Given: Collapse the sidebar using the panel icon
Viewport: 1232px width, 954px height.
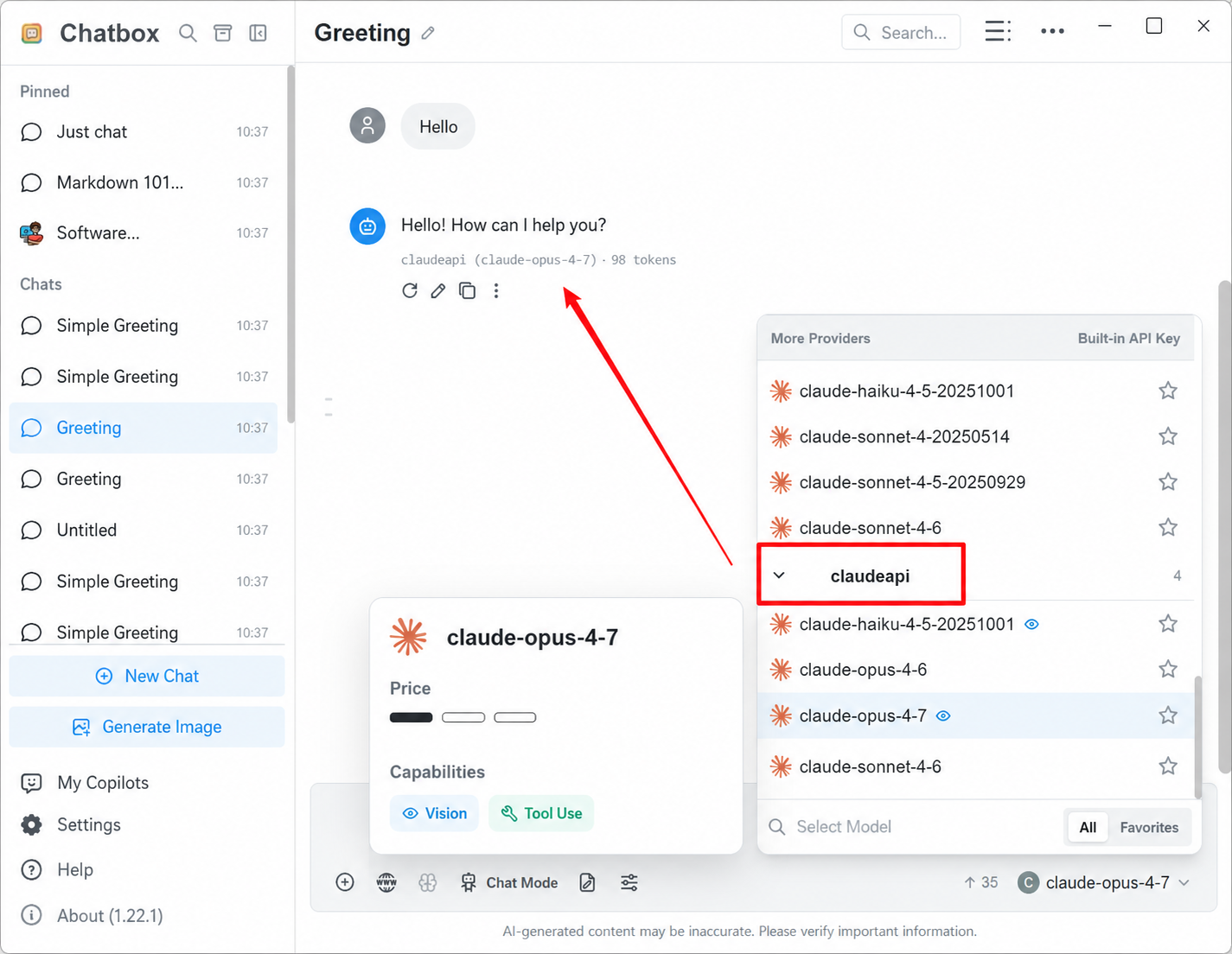Looking at the screenshot, I should click(258, 33).
